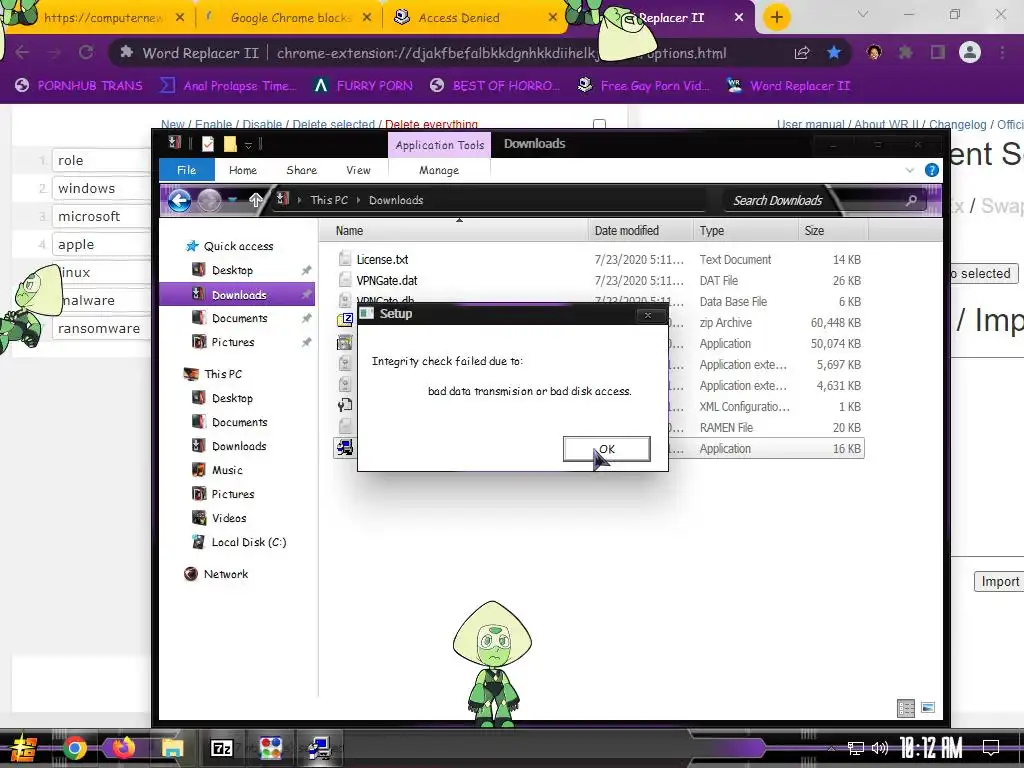Sort files by Name column
Image resolution: width=1024 pixels, height=768 pixels.
tap(349, 231)
